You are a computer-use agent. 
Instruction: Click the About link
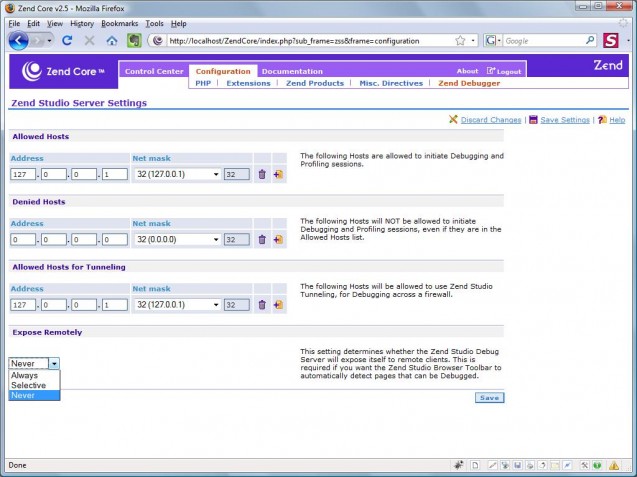[468, 71]
